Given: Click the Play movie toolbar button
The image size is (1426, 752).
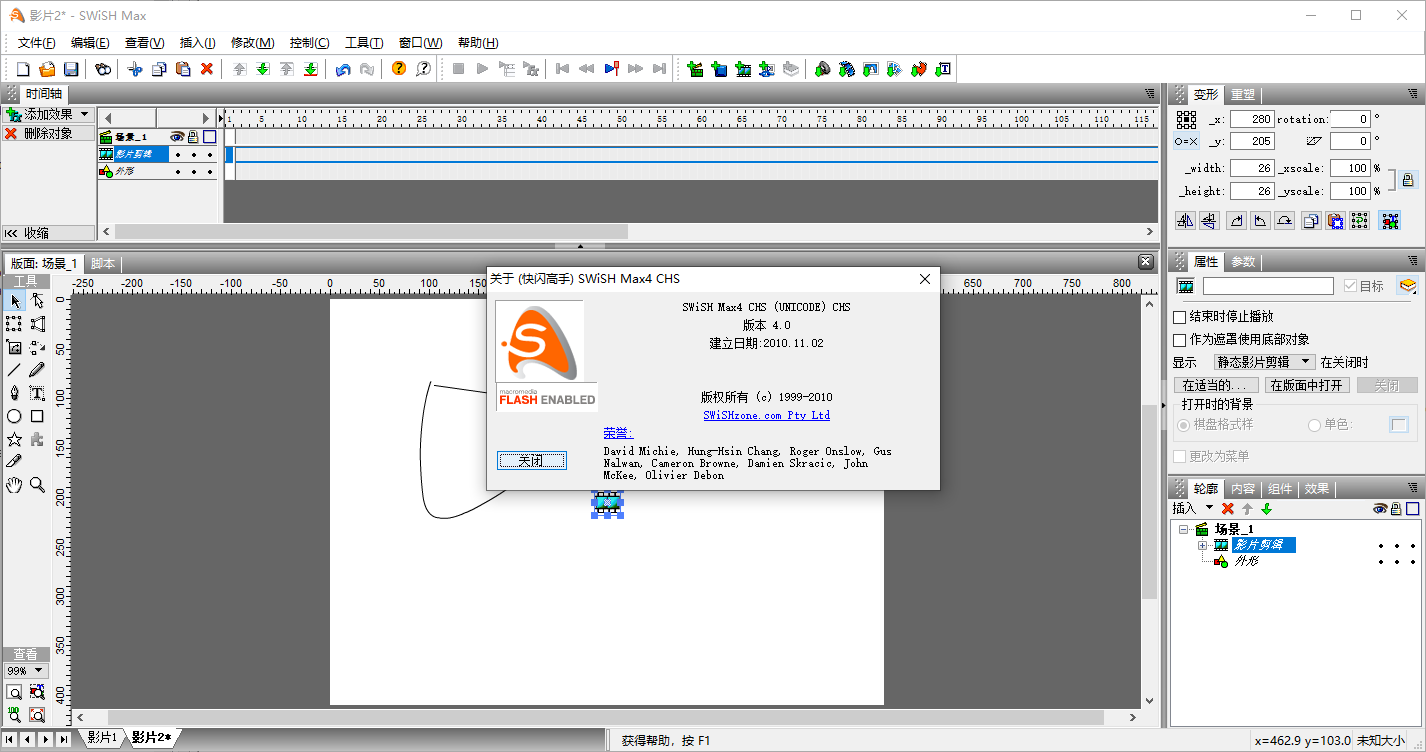Looking at the screenshot, I should (482, 69).
